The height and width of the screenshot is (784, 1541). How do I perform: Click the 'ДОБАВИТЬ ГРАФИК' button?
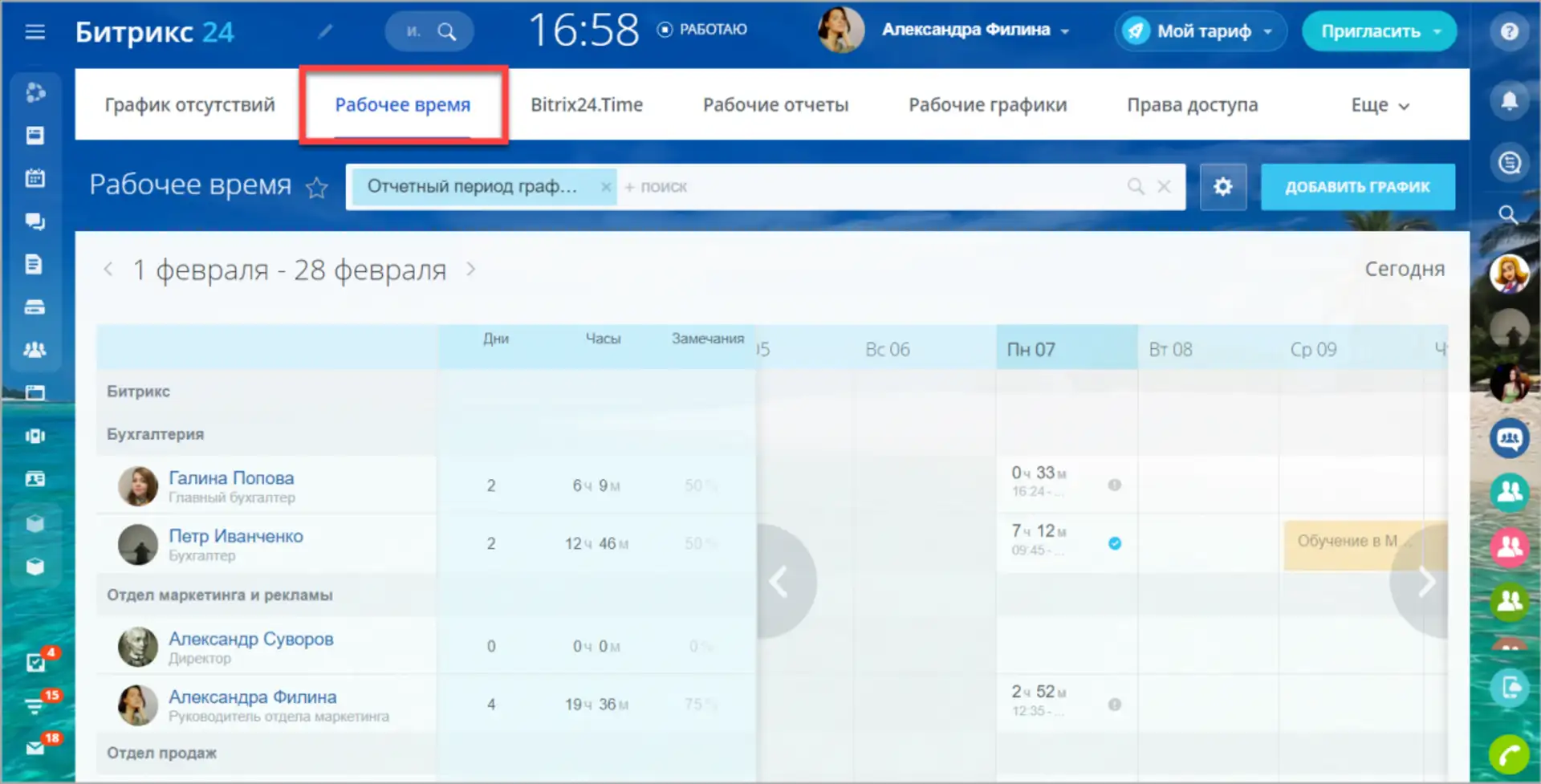(x=1357, y=186)
